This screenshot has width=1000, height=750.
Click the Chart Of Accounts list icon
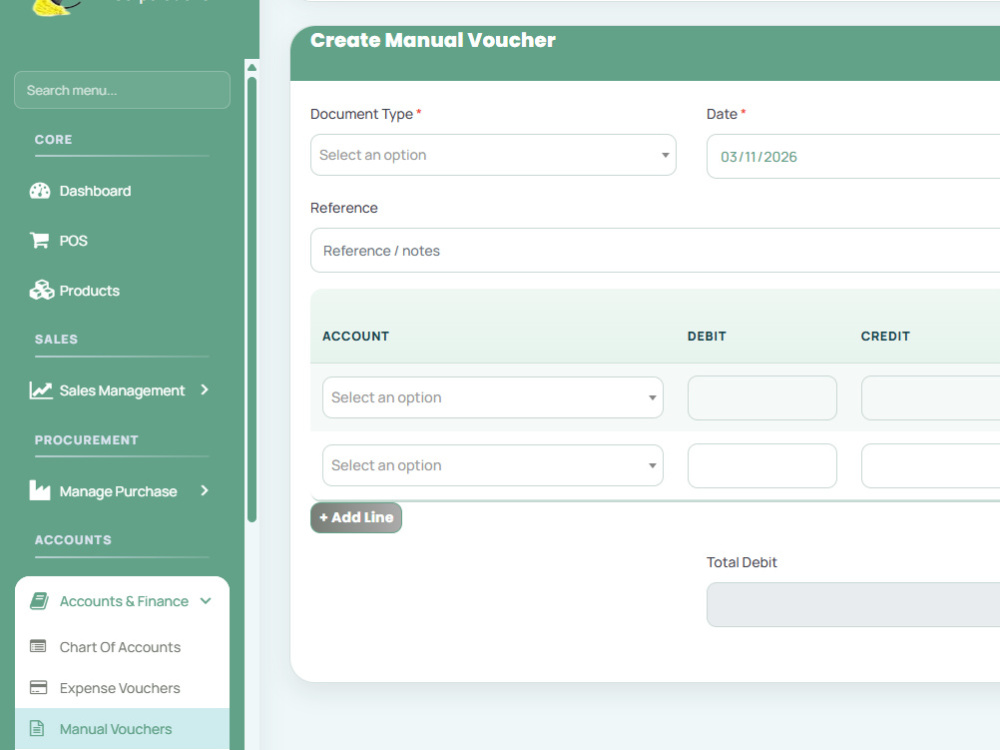point(38,647)
